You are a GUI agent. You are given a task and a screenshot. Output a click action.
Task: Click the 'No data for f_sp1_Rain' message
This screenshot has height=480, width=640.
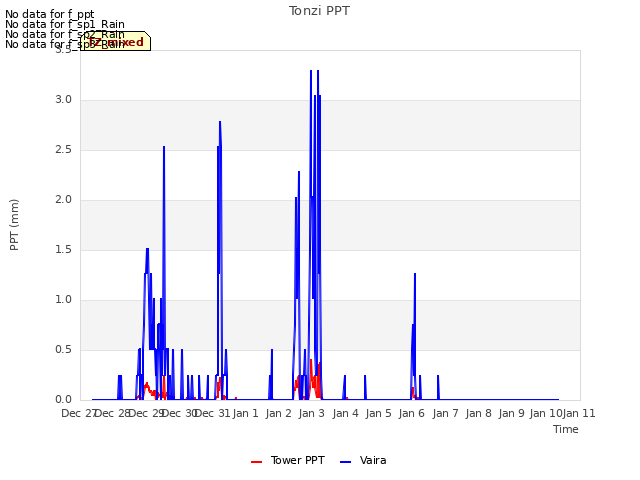[64, 24]
